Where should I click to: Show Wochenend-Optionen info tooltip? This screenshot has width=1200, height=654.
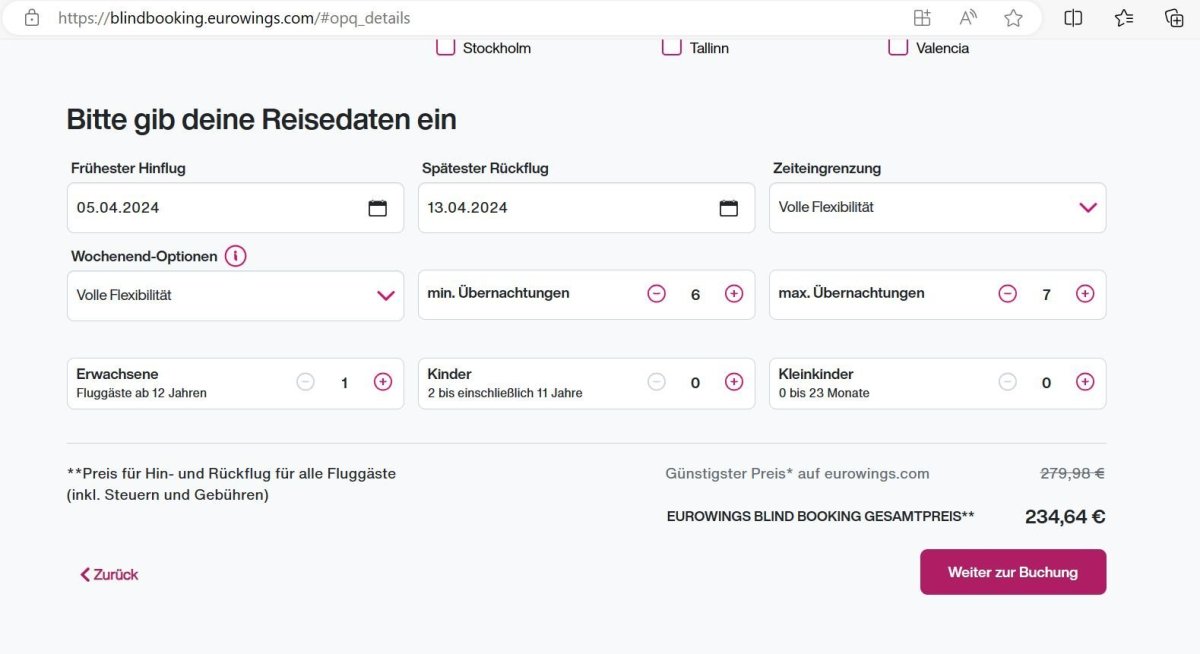(x=236, y=256)
